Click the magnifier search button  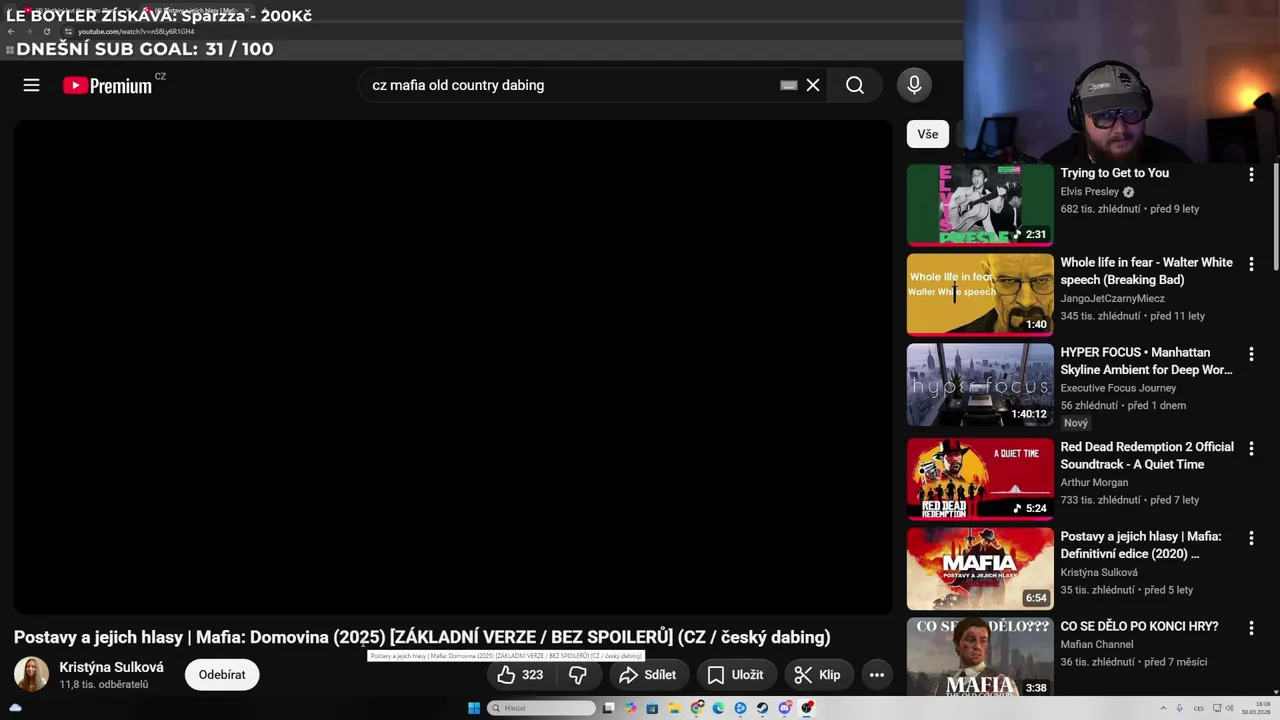855,85
